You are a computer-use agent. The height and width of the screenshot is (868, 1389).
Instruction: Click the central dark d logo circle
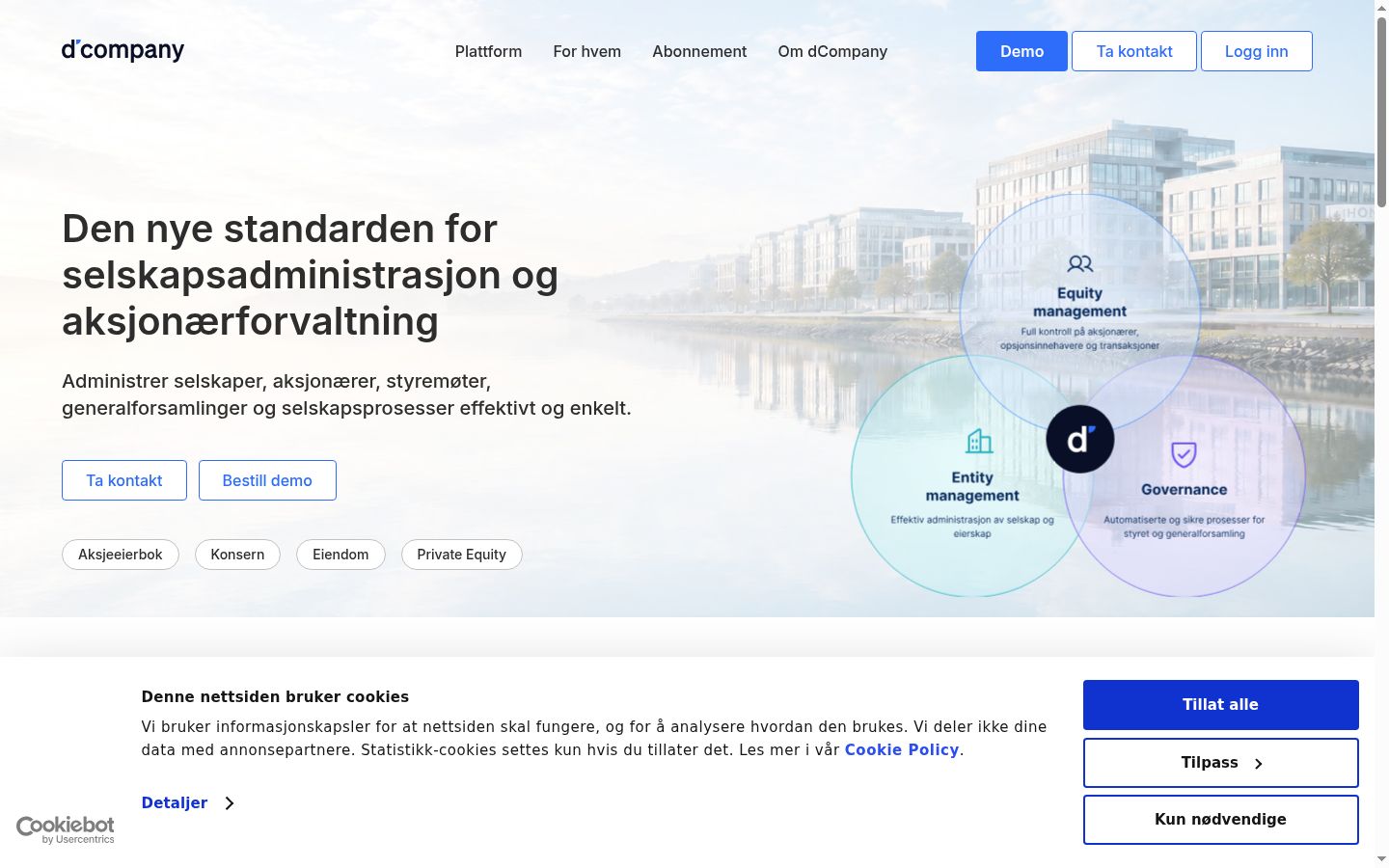point(1079,440)
